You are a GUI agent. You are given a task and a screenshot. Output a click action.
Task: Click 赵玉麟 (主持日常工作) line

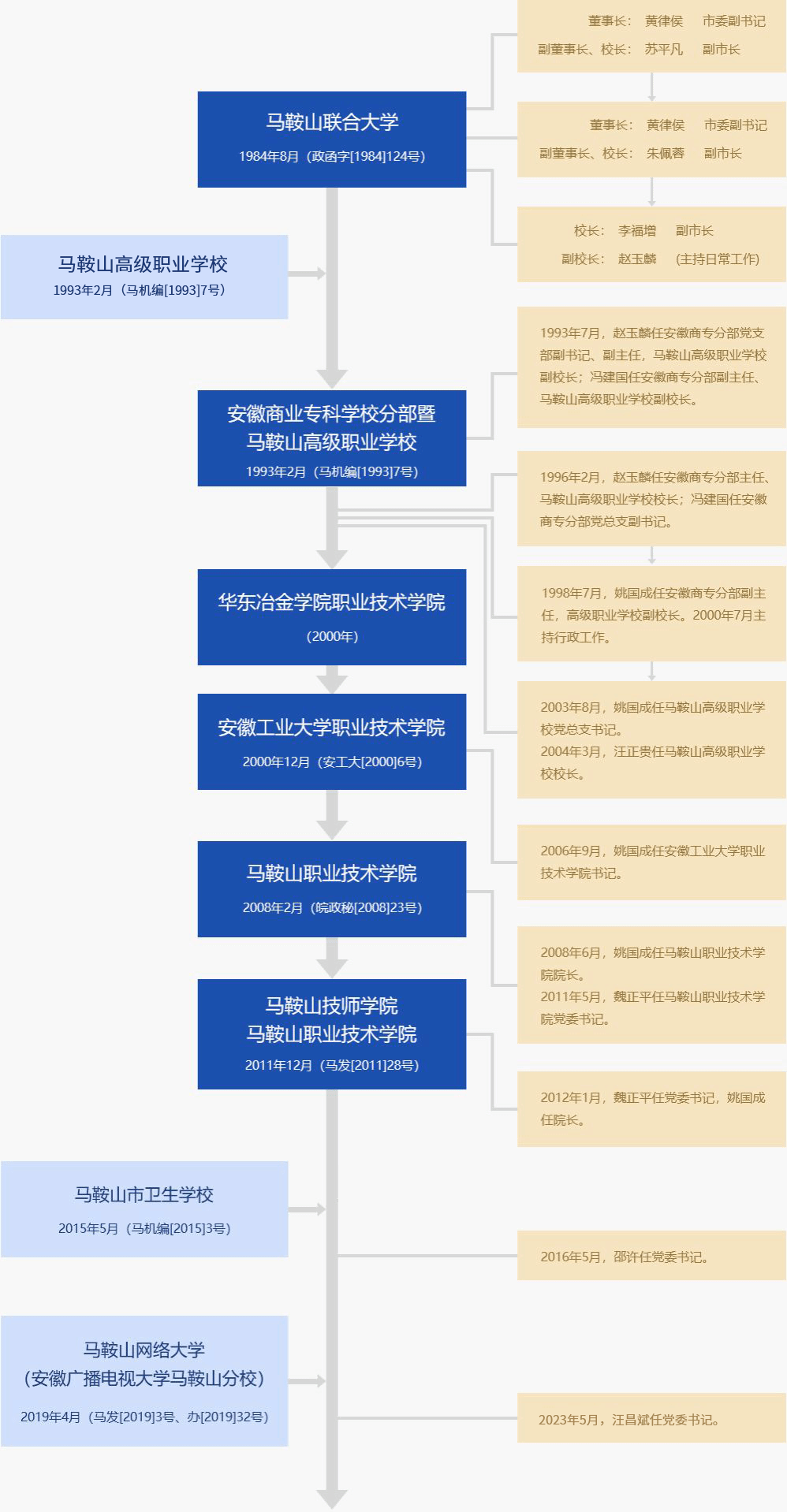point(661,259)
